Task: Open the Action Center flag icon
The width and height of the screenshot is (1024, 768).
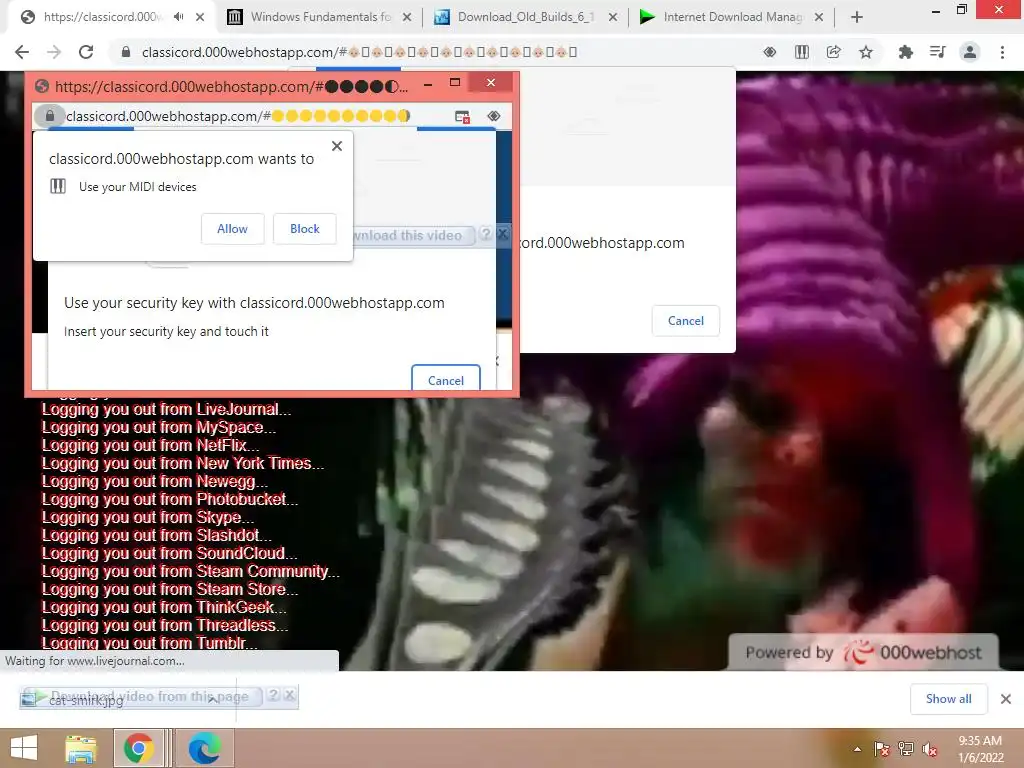Action: point(882,749)
